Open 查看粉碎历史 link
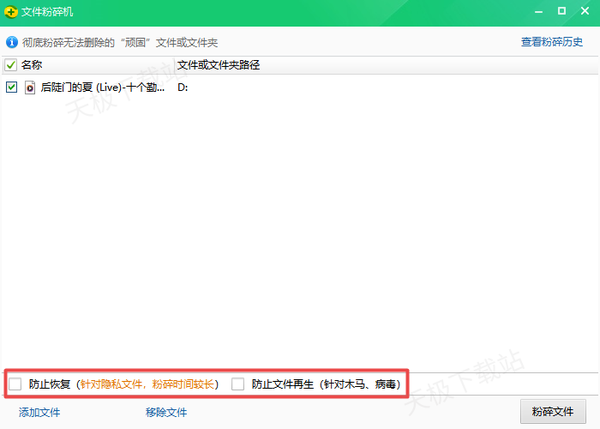The height and width of the screenshot is (429, 600). pyautogui.click(x=551, y=43)
